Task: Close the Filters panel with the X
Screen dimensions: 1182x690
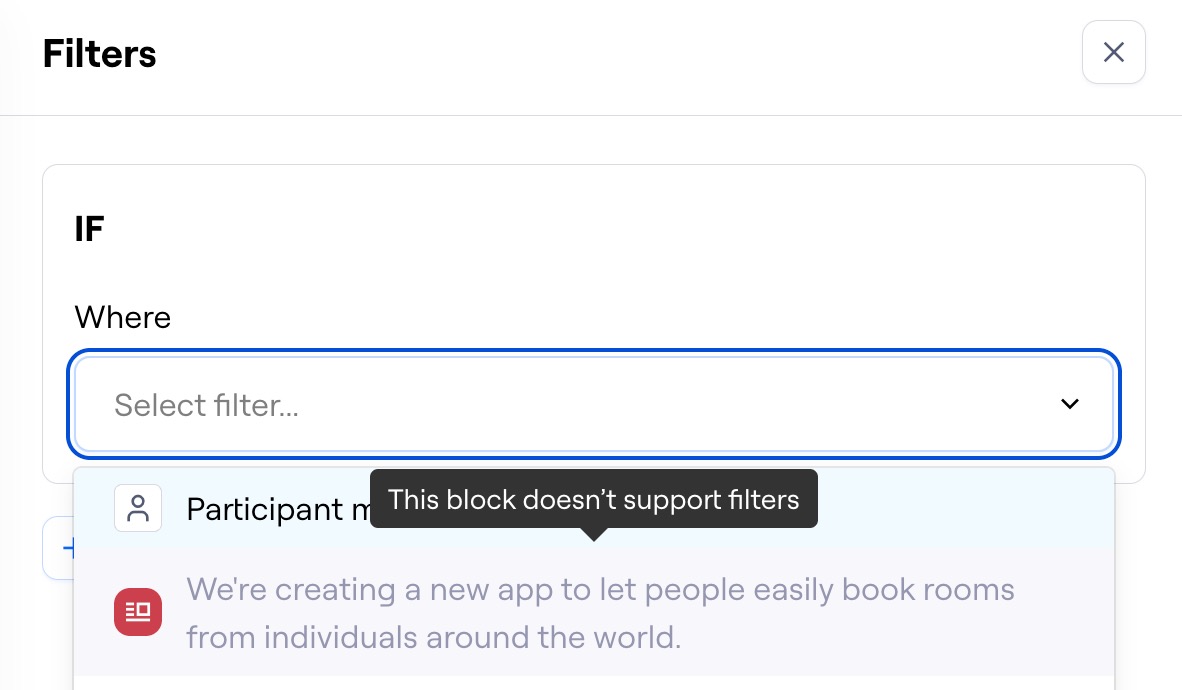Action: (x=1113, y=52)
